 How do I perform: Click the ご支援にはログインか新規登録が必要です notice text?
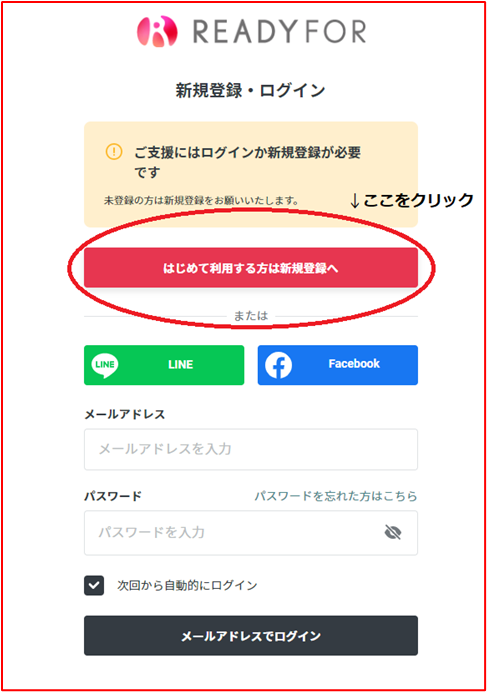tap(247, 162)
